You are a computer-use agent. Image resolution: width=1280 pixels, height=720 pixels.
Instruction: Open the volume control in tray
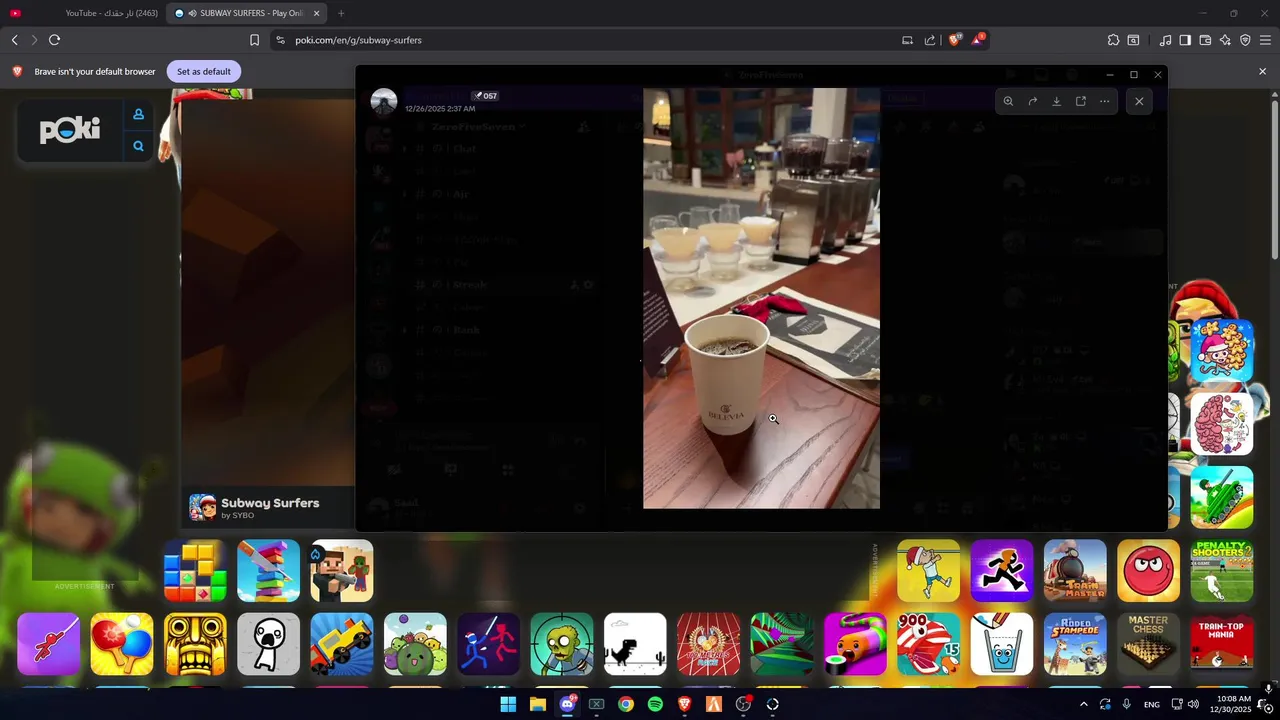(1193, 704)
